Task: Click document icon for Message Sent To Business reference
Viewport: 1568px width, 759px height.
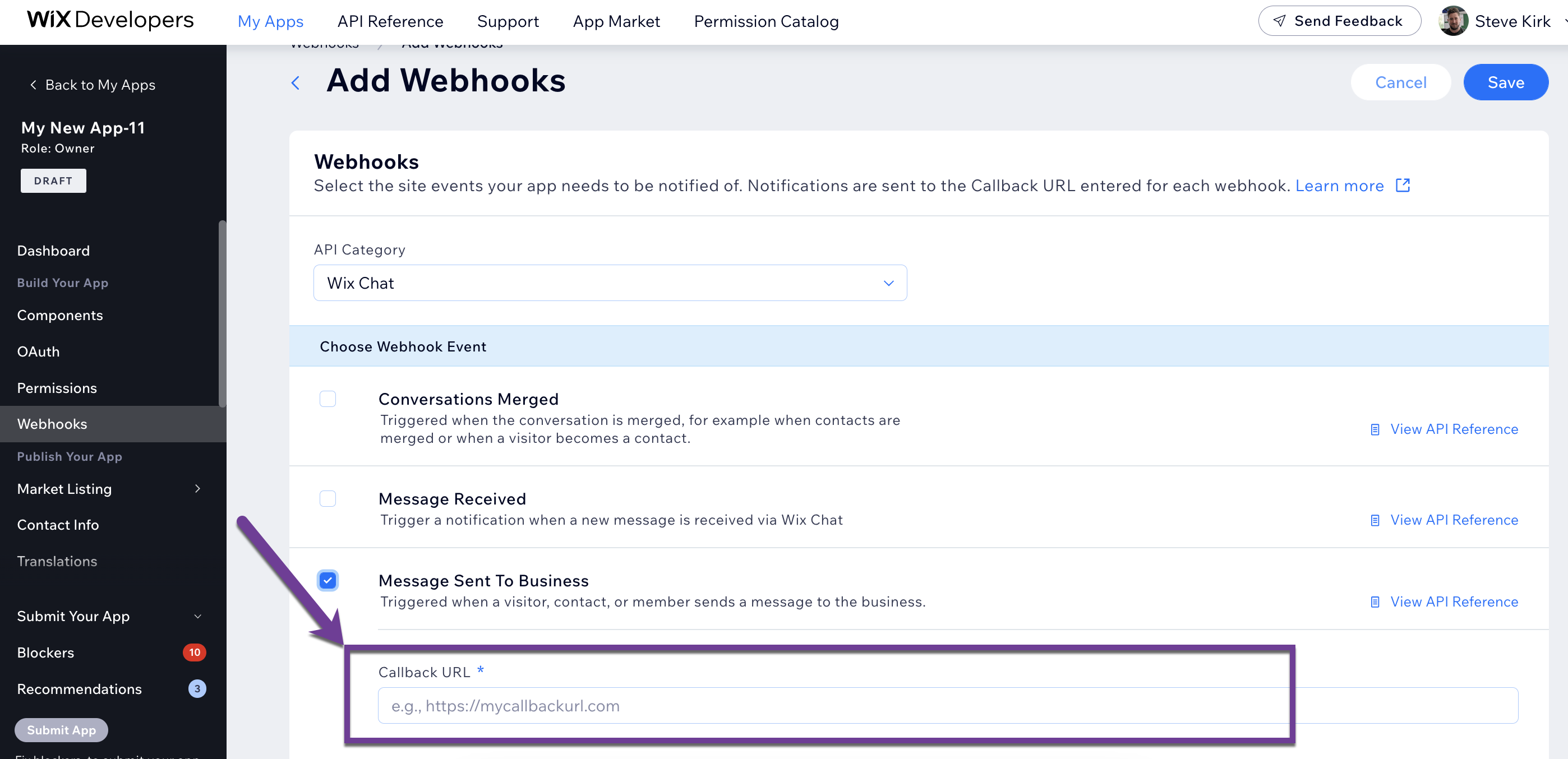Action: (x=1375, y=602)
